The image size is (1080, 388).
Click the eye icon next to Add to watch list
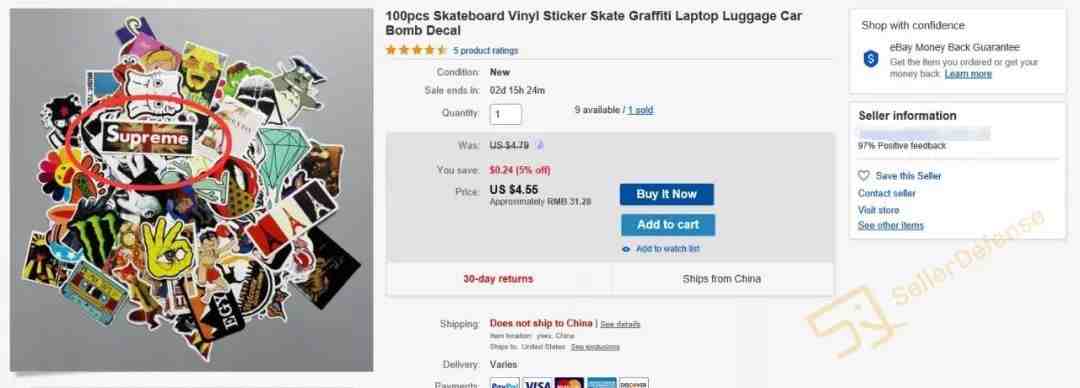[625, 249]
